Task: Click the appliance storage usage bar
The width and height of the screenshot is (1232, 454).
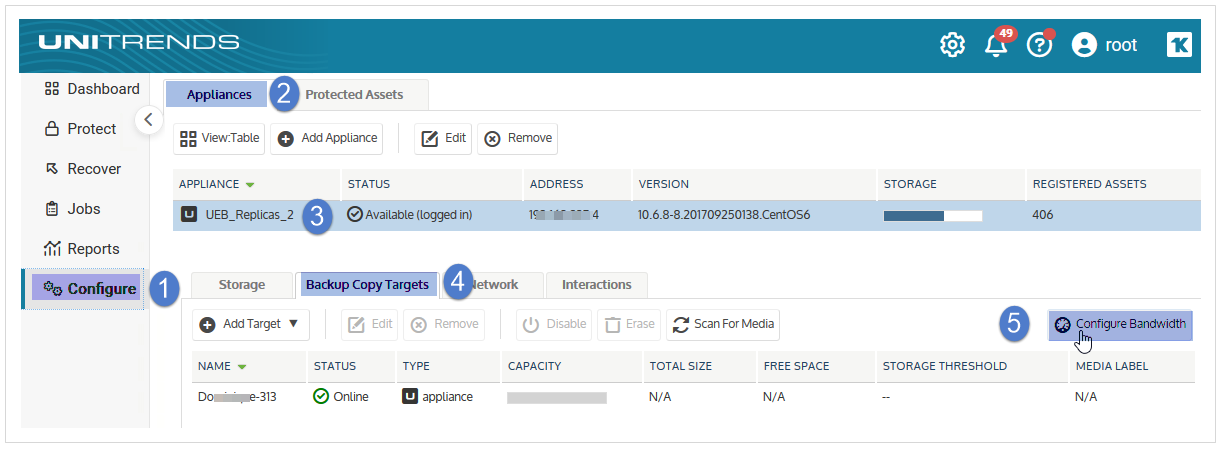Action: pos(933,215)
